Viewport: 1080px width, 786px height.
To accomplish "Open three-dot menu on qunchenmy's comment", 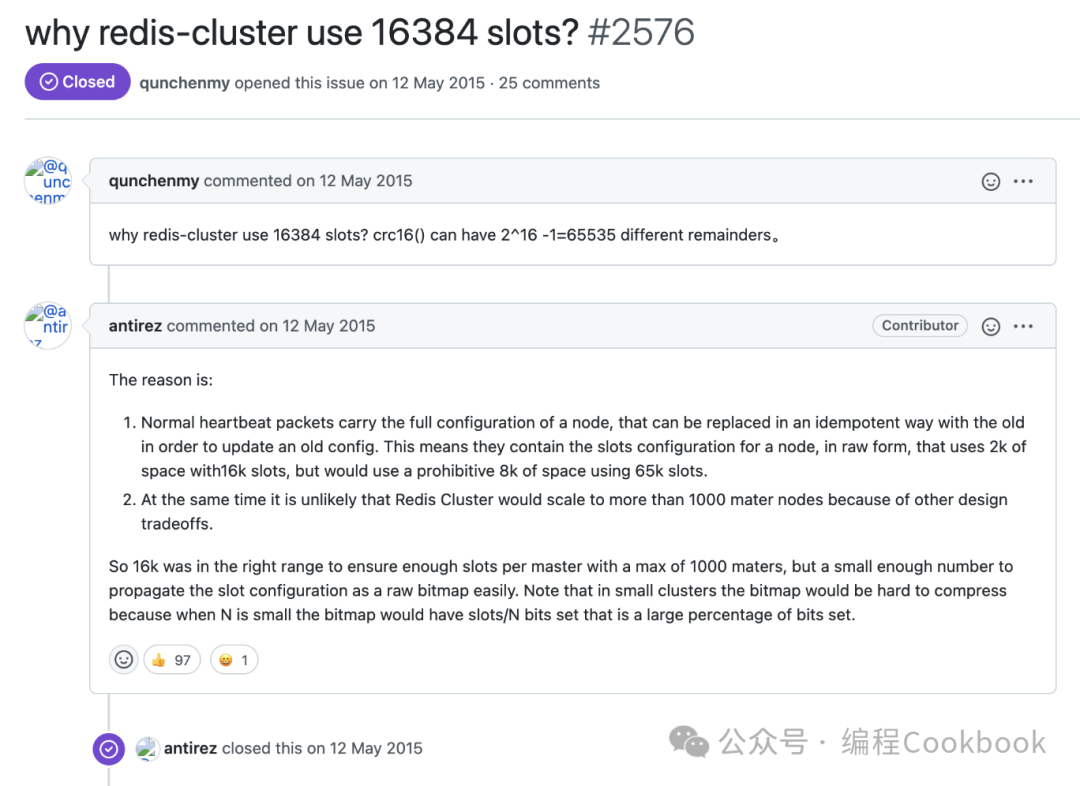I will (x=1023, y=181).
